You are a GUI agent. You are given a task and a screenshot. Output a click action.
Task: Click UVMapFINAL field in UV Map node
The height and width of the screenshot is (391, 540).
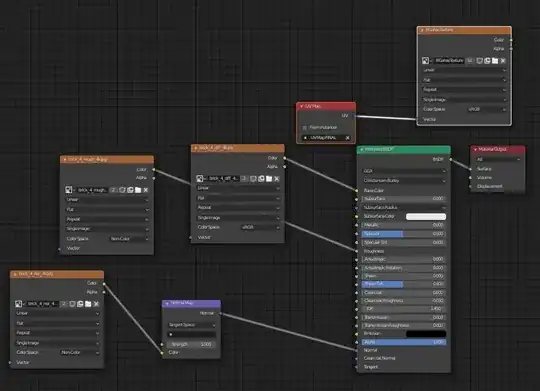click(x=326, y=138)
